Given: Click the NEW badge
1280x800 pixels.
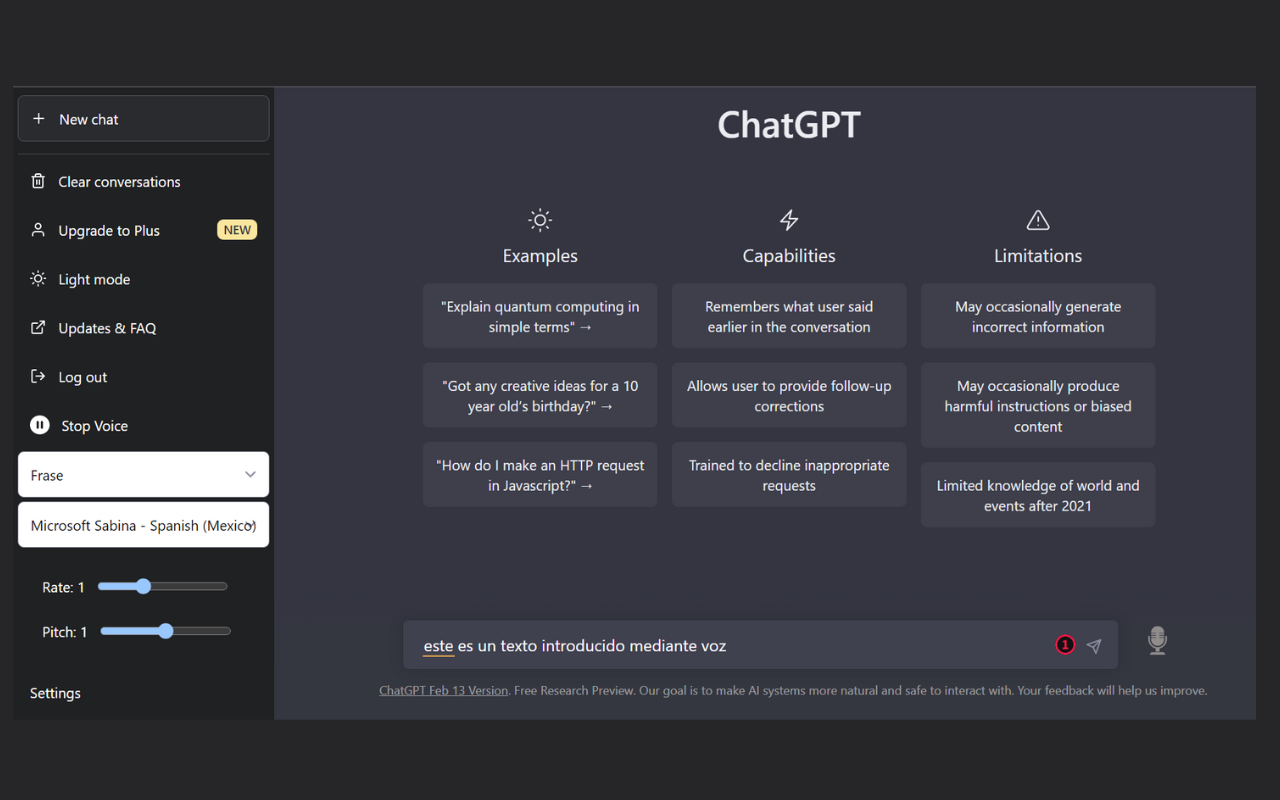Looking at the screenshot, I should (237, 230).
